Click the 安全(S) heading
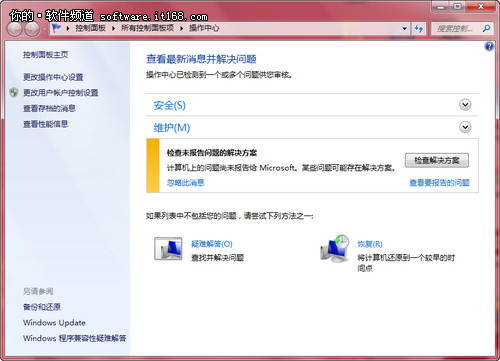The width and height of the screenshot is (500, 361). (170, 105)
